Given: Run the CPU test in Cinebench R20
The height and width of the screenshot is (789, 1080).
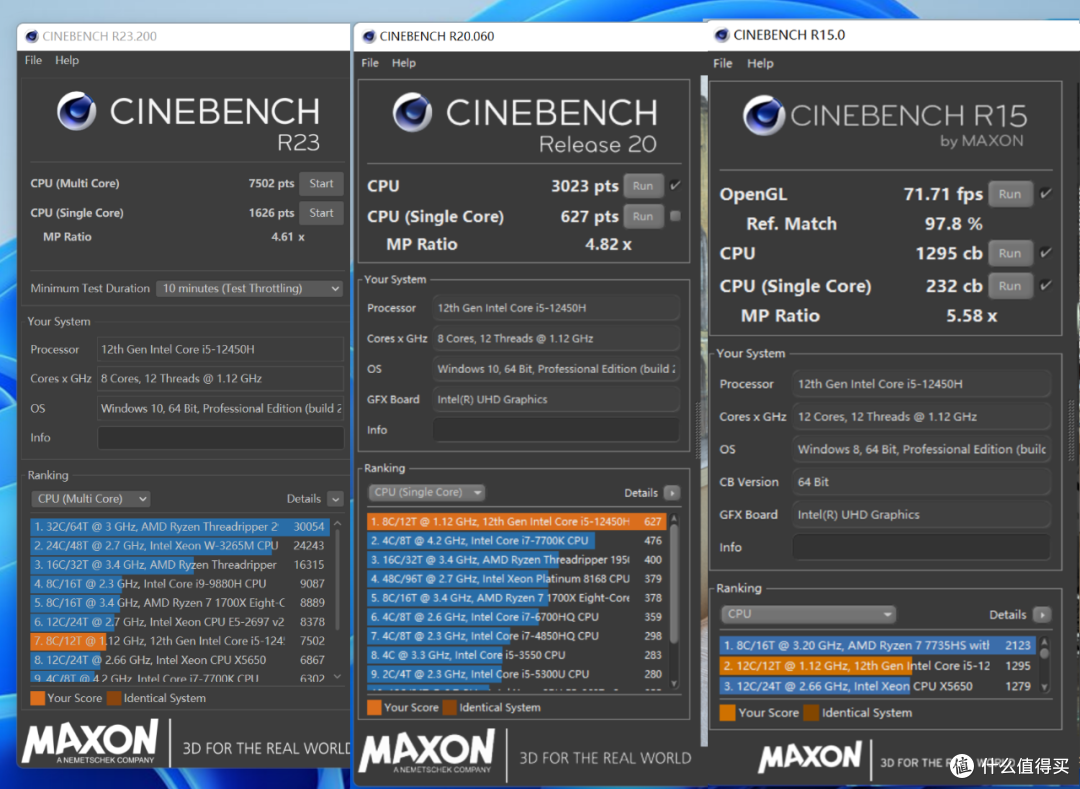Looking at the screenshot, I should click(643, 186).
